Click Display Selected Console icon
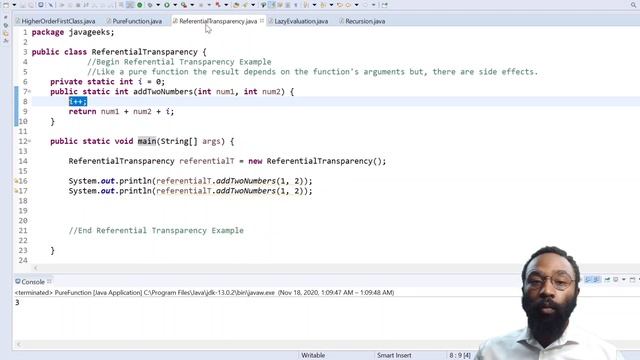 pos(615,280)
